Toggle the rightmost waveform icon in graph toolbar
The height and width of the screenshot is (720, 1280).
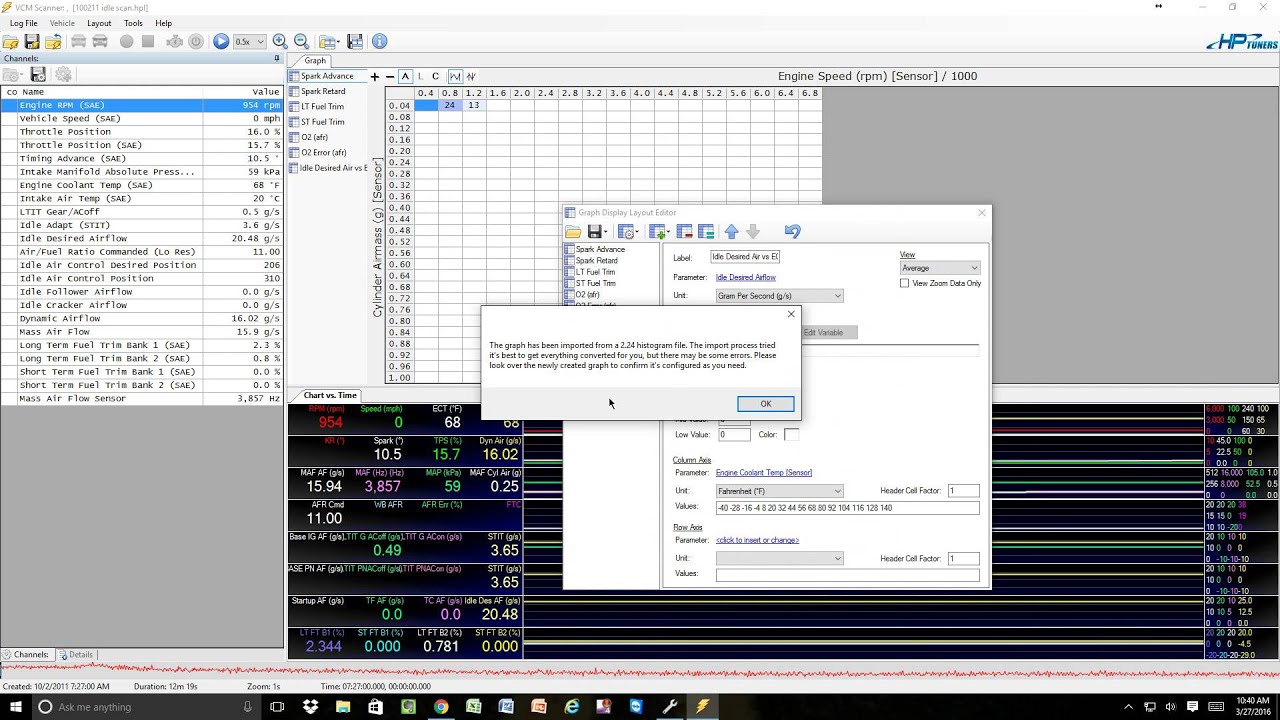pos(471,76)
